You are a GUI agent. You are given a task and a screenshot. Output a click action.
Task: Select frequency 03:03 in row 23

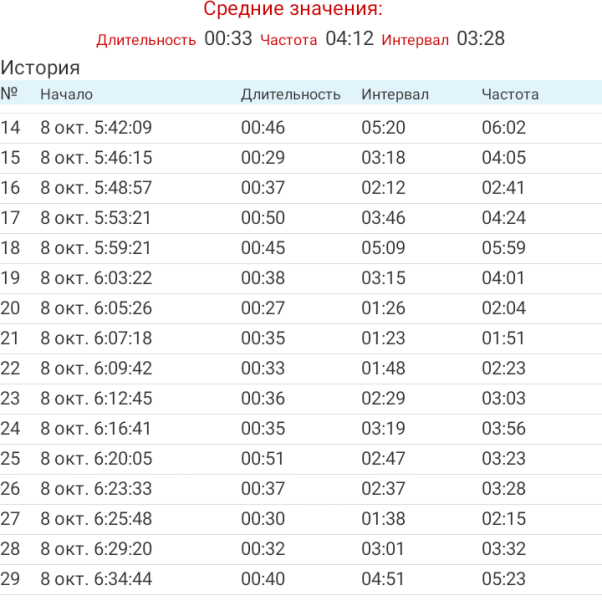(504, 398)
